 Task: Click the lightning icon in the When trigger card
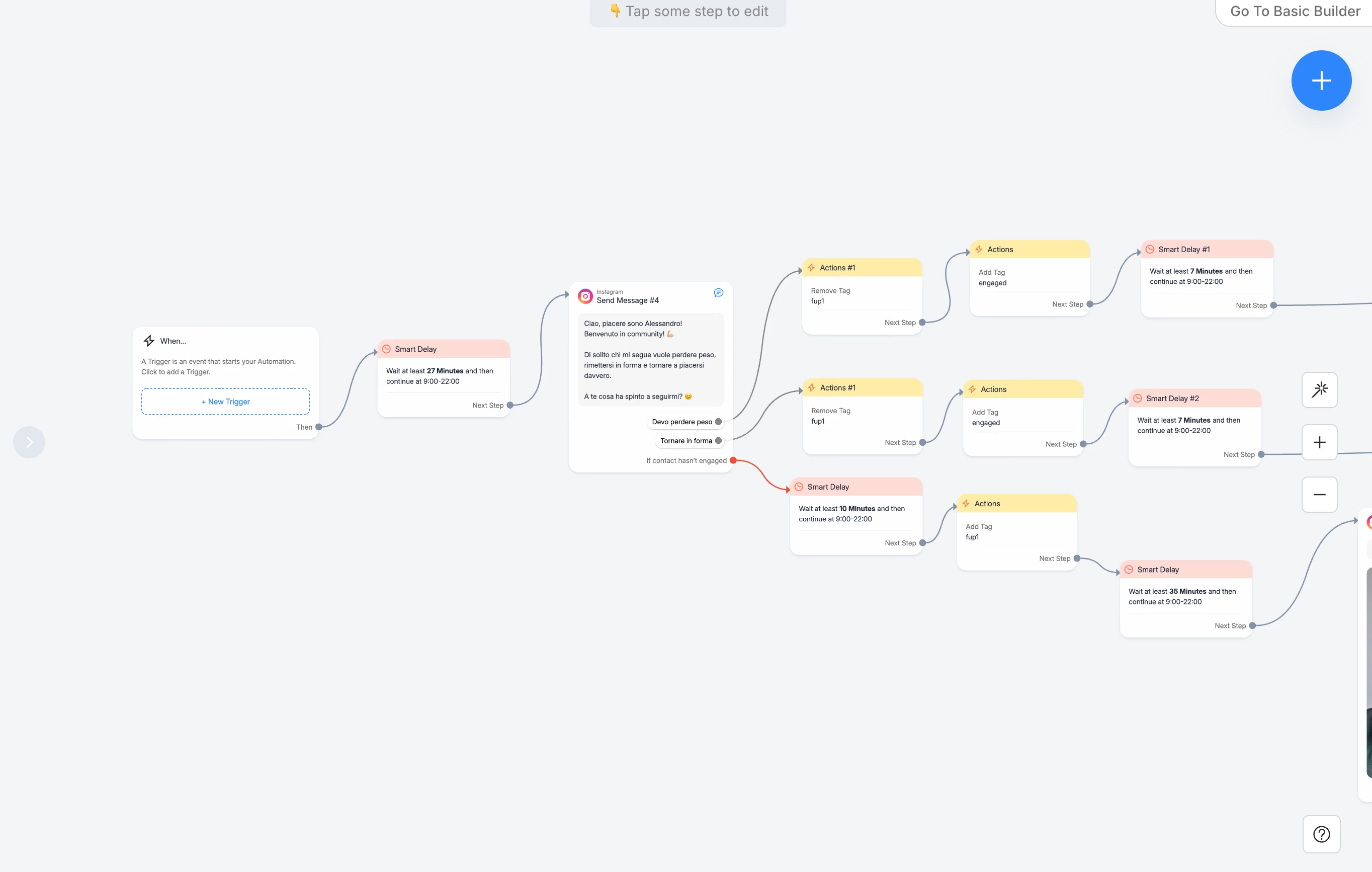pyautogui.click(x=149, y=341)
